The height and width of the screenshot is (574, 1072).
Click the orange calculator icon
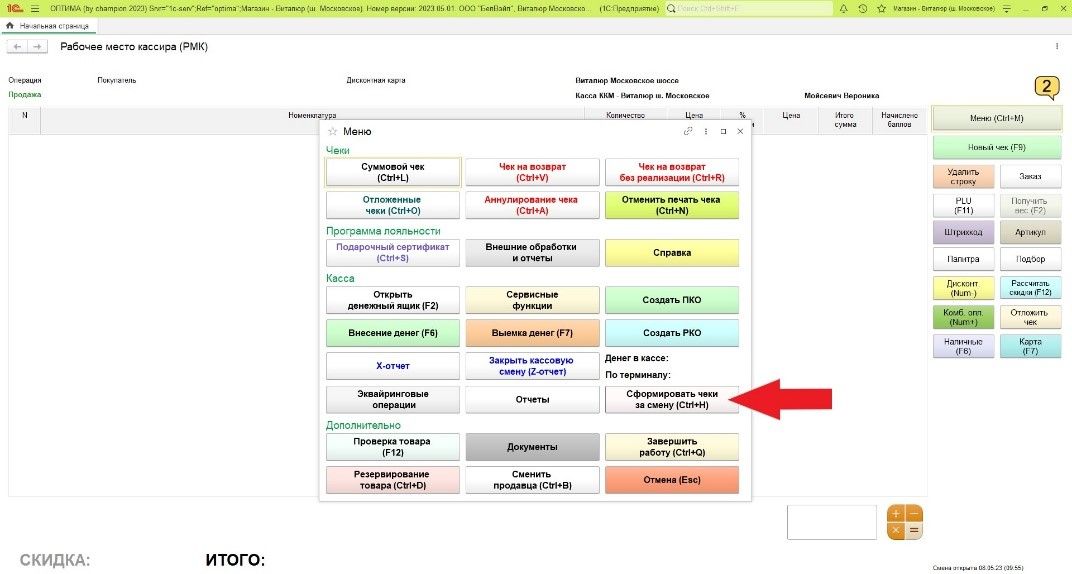tap(904, 522)
